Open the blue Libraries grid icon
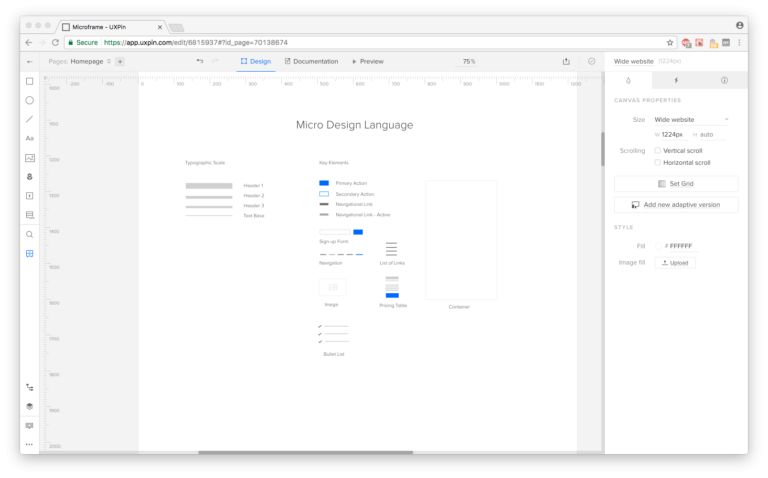768x478 pixels. (29, 253)
